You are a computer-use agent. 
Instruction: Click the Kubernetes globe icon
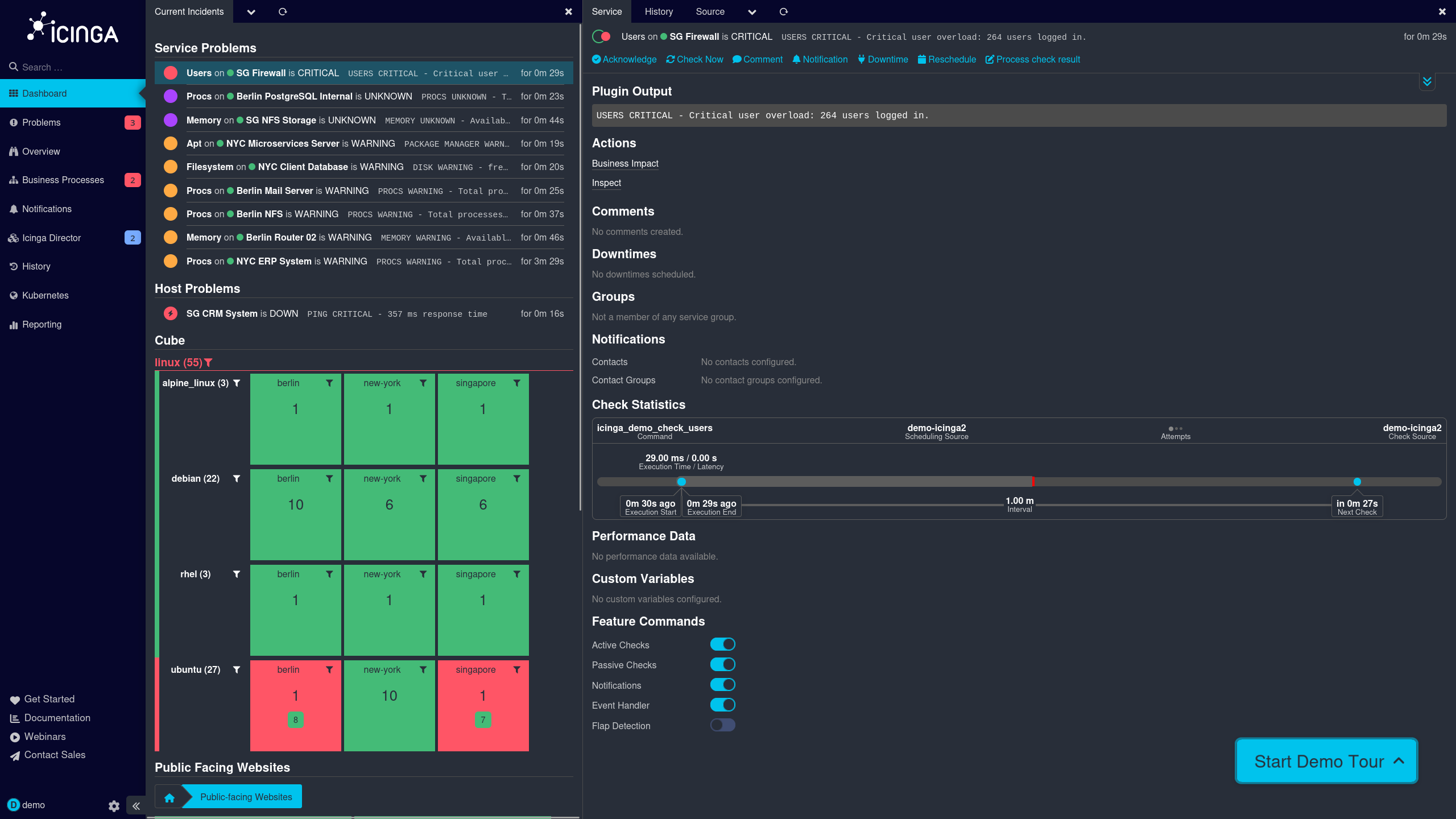14,295
